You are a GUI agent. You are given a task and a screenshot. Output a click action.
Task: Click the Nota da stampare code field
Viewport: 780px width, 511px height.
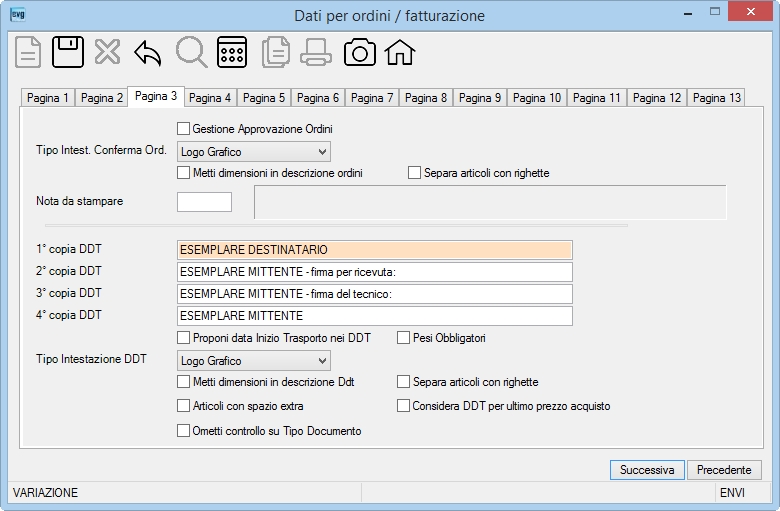204,202
